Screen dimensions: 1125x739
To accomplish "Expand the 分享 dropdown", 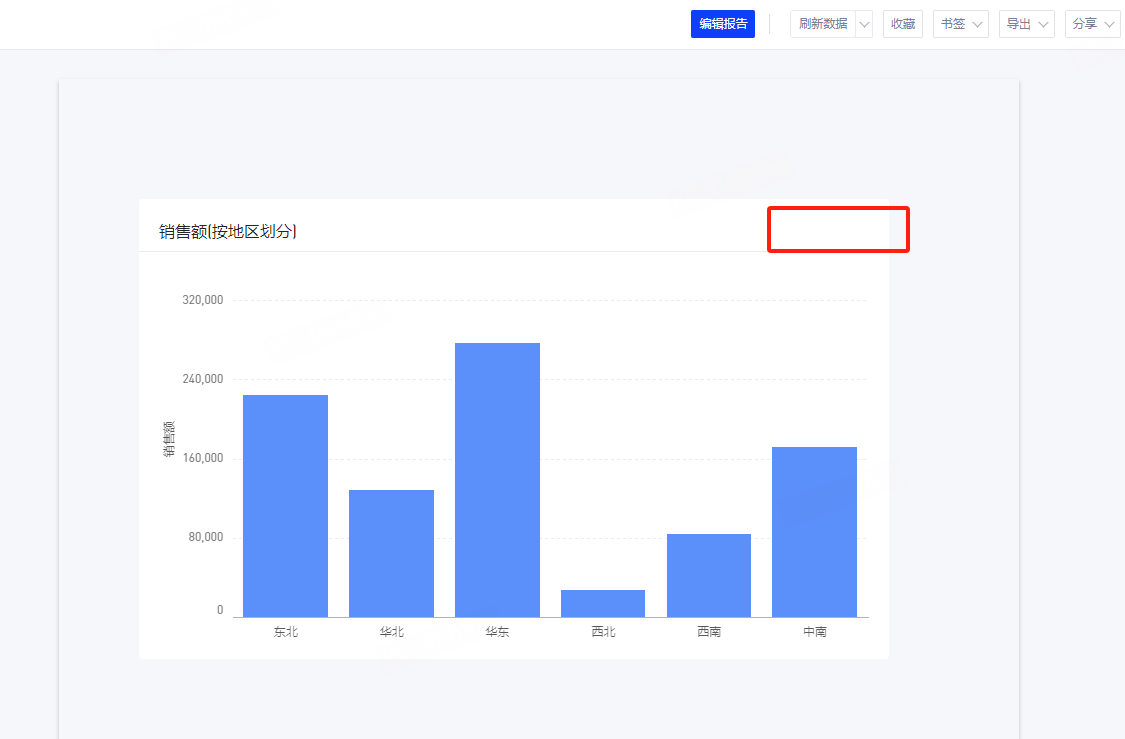I will pyautogui.click(x=1092, y=24).
